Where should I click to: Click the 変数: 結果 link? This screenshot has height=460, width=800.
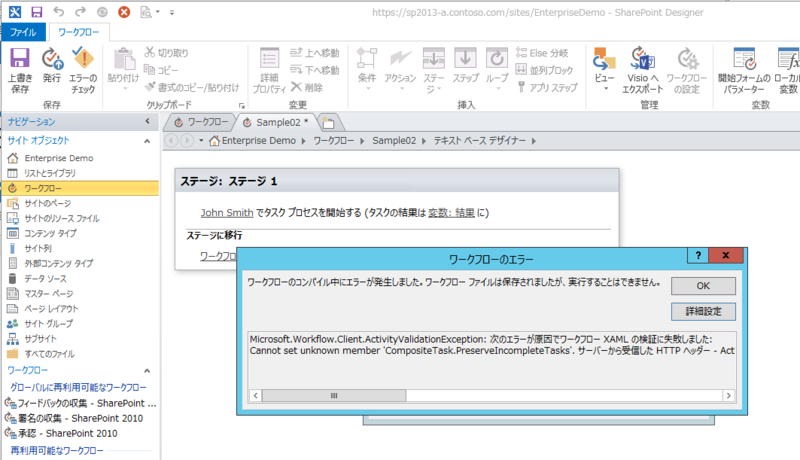[451, 213]
